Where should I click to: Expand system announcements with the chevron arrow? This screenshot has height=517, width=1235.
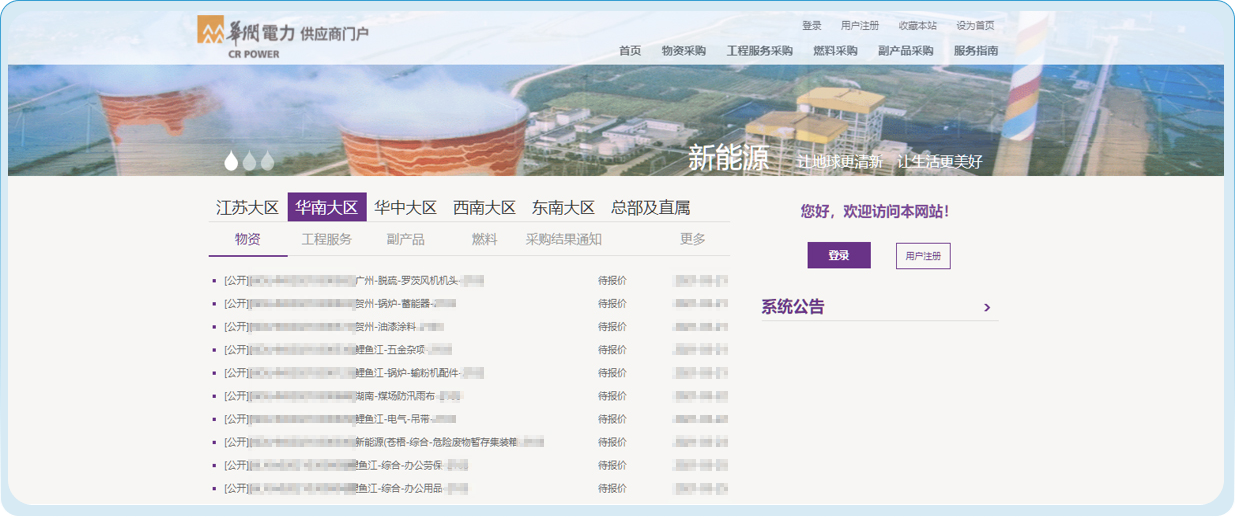coord(987,308)
